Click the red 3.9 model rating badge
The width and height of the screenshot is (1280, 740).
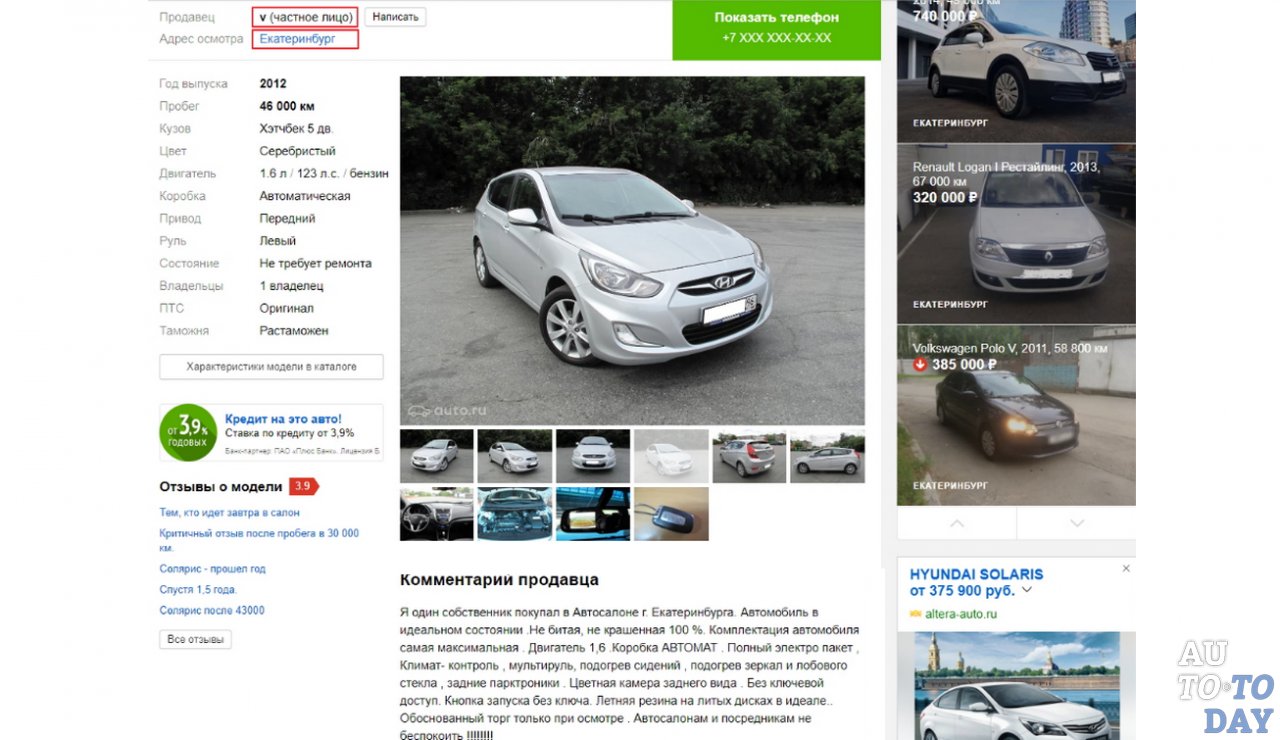[x=303, y=487]
